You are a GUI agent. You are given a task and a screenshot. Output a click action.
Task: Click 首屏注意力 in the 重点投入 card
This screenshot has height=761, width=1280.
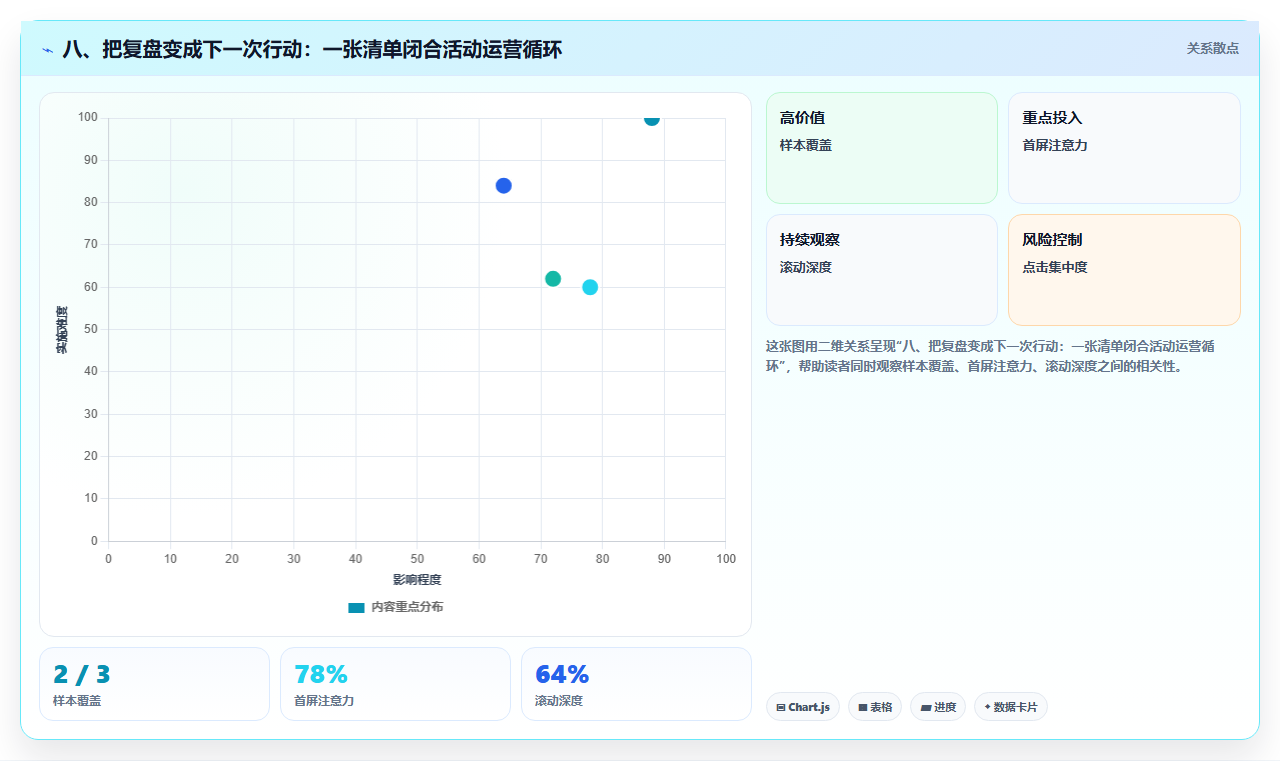coord(1055,145)
